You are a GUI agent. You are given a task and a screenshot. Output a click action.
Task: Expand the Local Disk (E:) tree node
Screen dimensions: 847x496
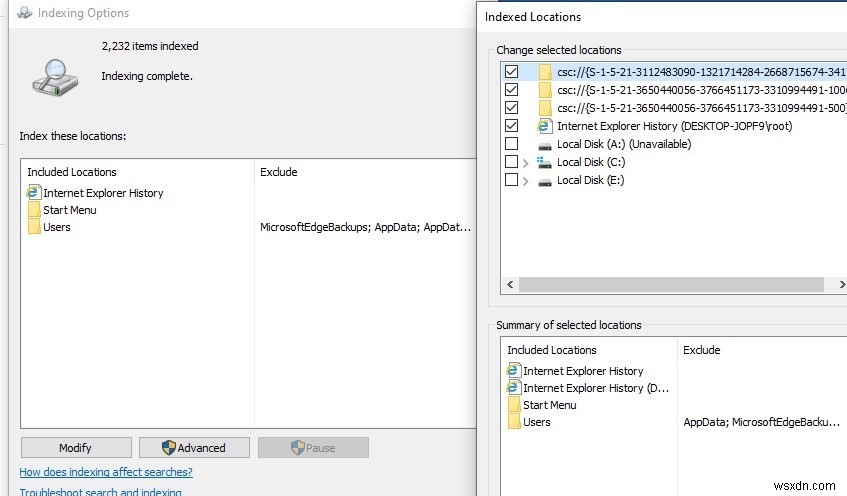click(526, 181)
